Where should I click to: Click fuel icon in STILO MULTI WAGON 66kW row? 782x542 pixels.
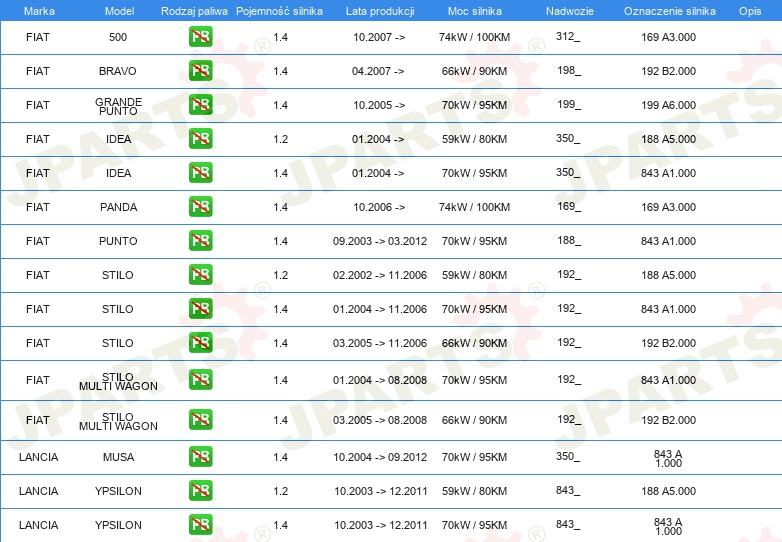coord(200,419)
